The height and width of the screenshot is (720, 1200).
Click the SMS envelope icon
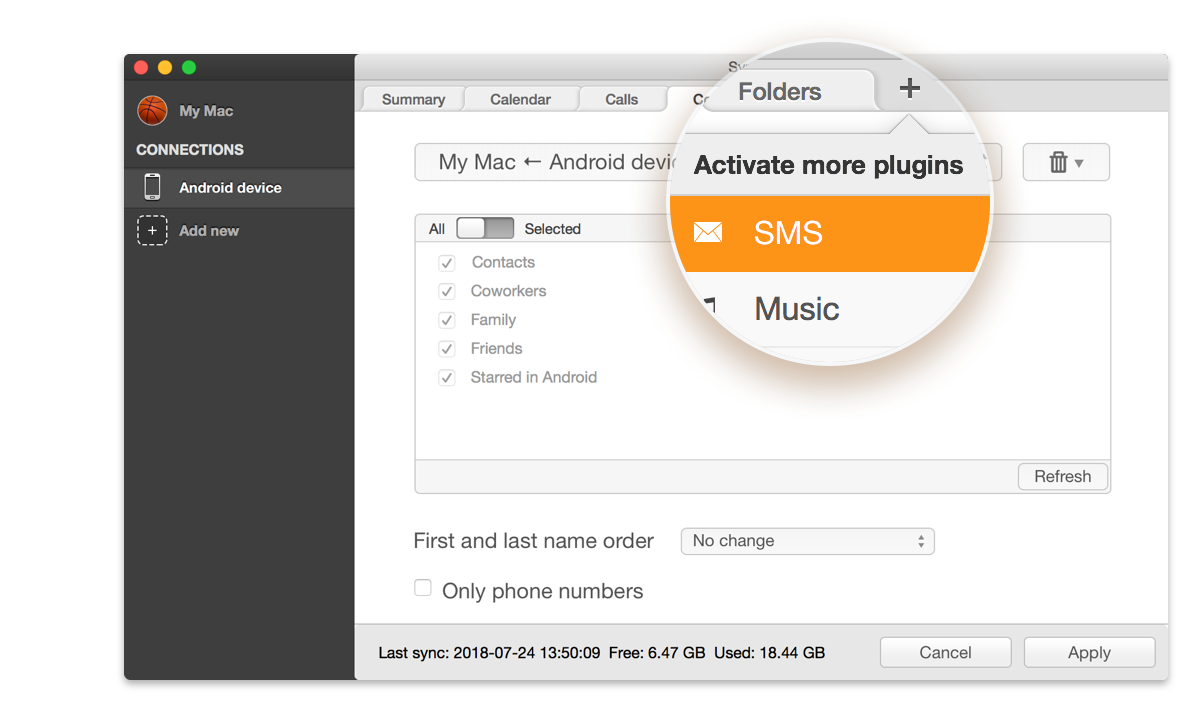[708, 233]
